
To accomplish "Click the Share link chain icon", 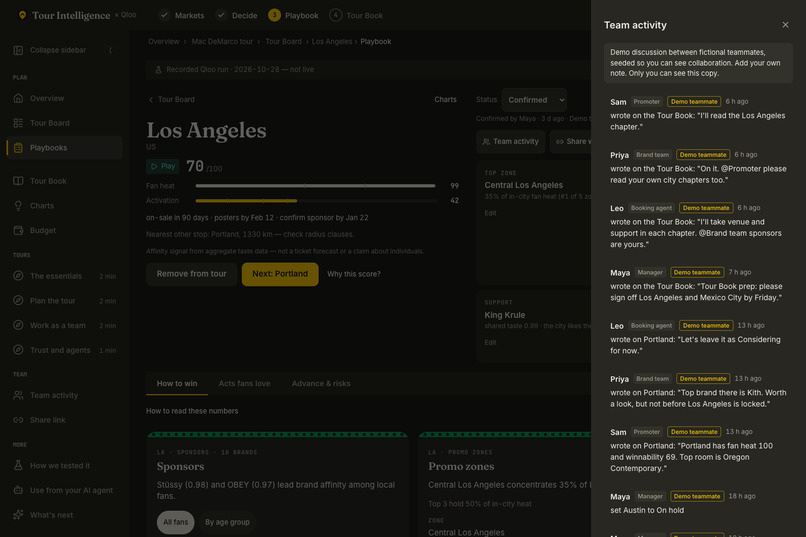I will point(19,420).
